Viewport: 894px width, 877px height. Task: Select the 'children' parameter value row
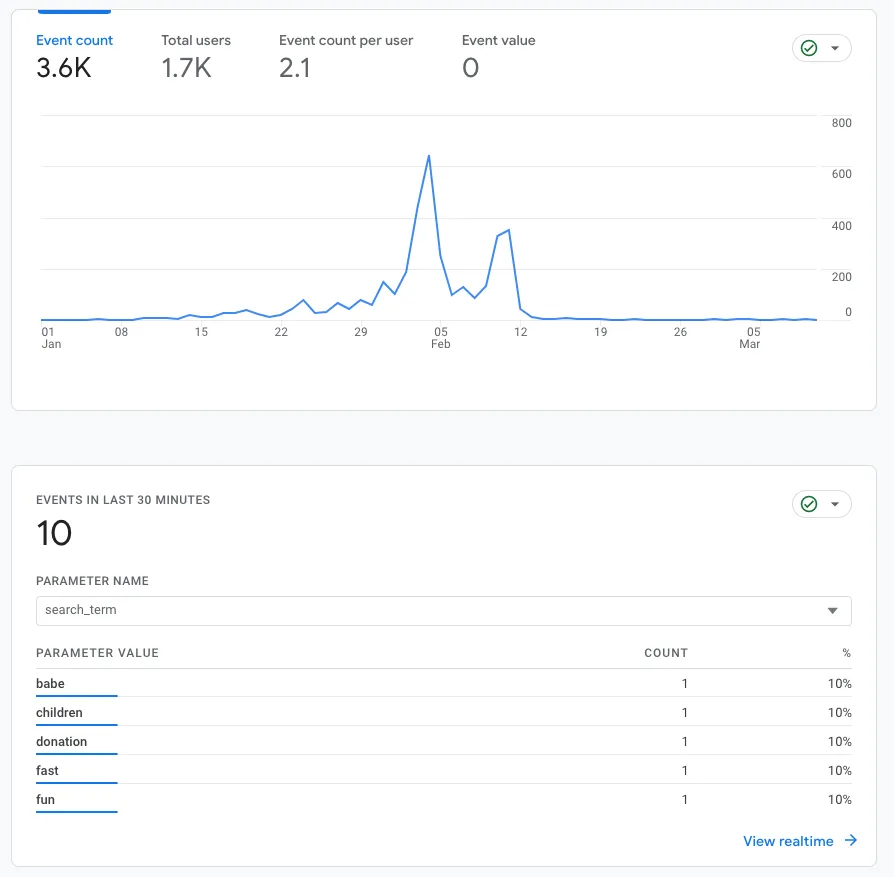444,712
